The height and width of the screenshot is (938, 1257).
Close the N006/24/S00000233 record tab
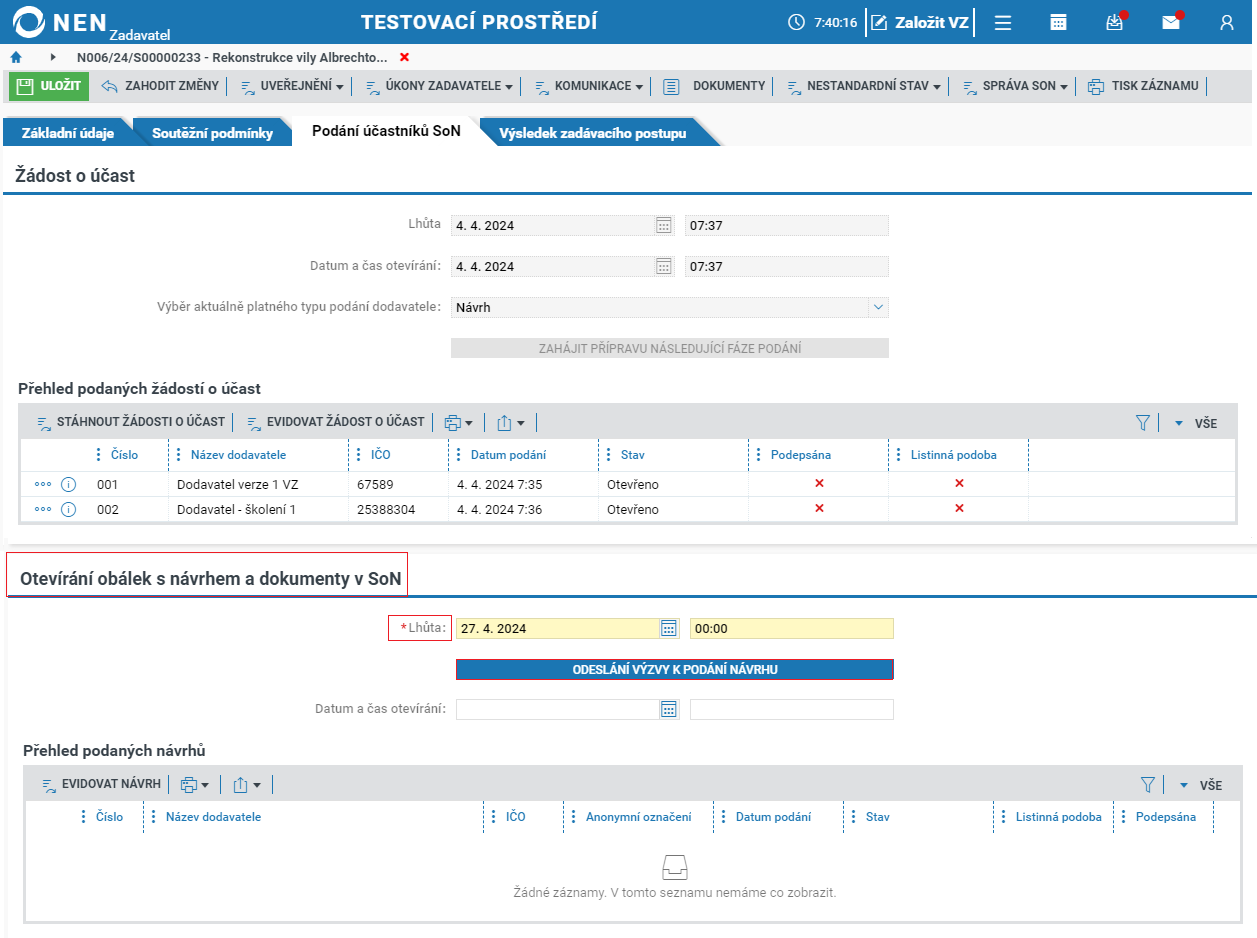(x=404, y=57)
